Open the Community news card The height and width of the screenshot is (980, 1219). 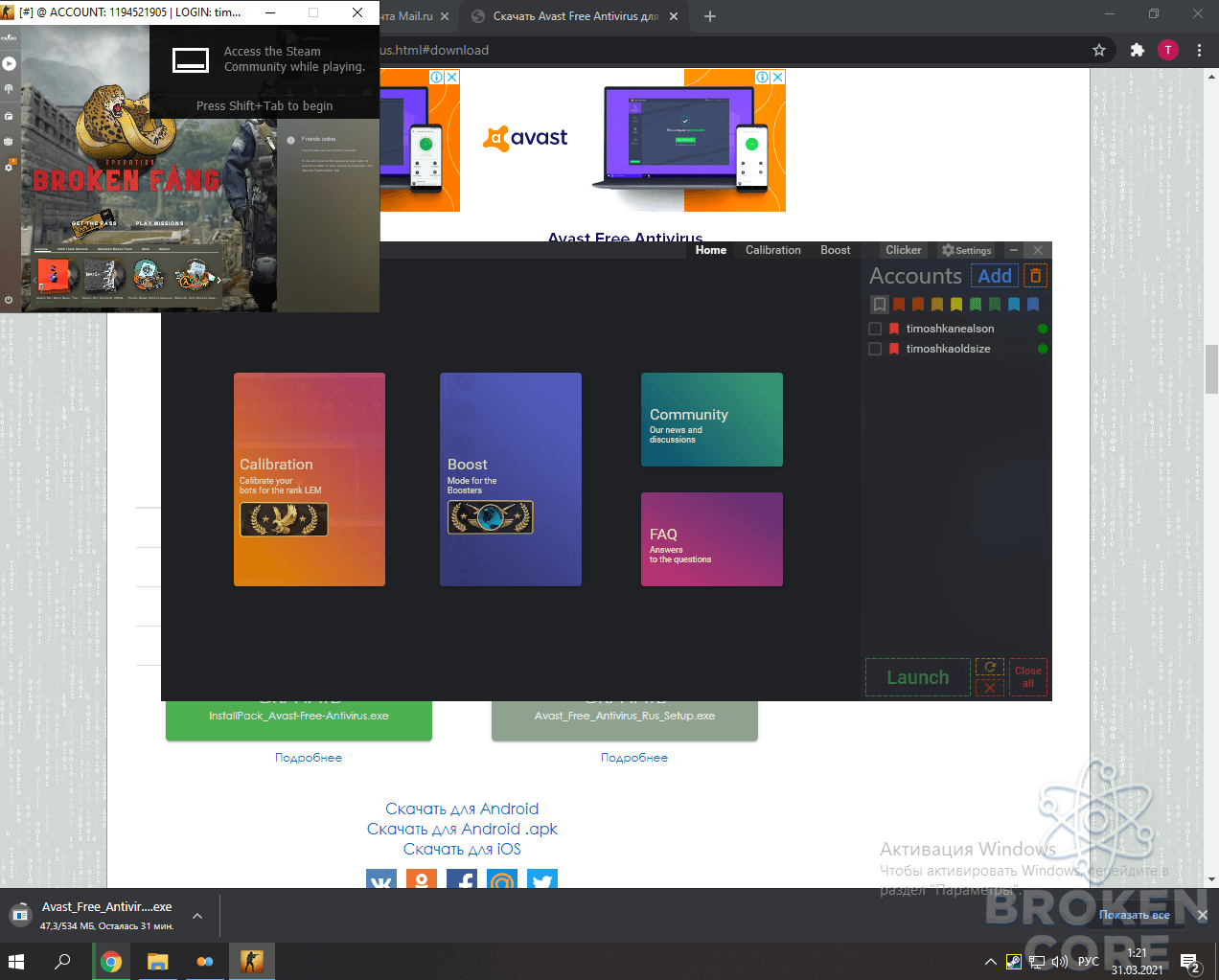[712, 420]
